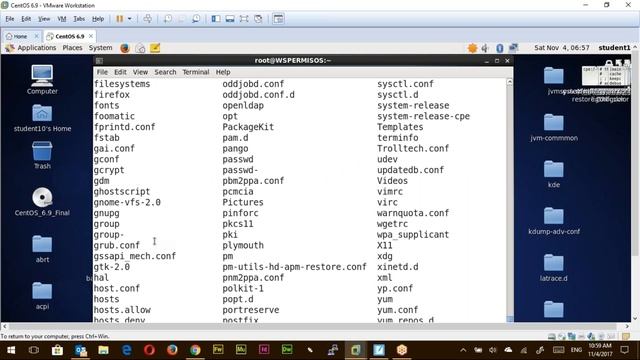Click wpa_supplicant in terminal listing
This screenshot has width=640, height=360.
[x=413, y=235]
